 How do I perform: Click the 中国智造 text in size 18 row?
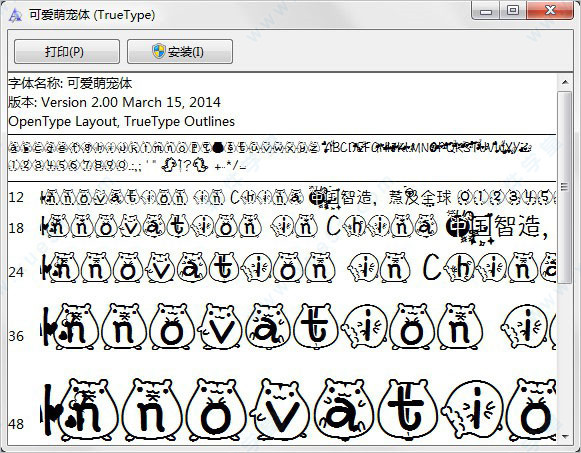click(x=494, y=227)
